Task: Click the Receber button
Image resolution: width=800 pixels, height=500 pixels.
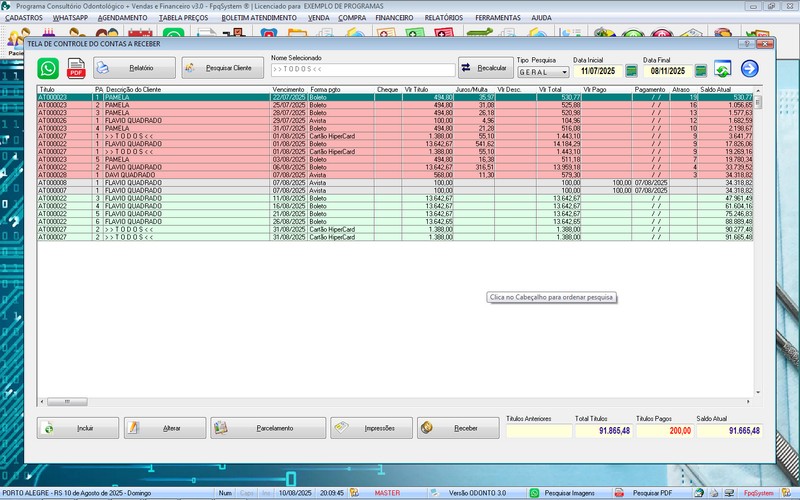Action: click(457, 428)
